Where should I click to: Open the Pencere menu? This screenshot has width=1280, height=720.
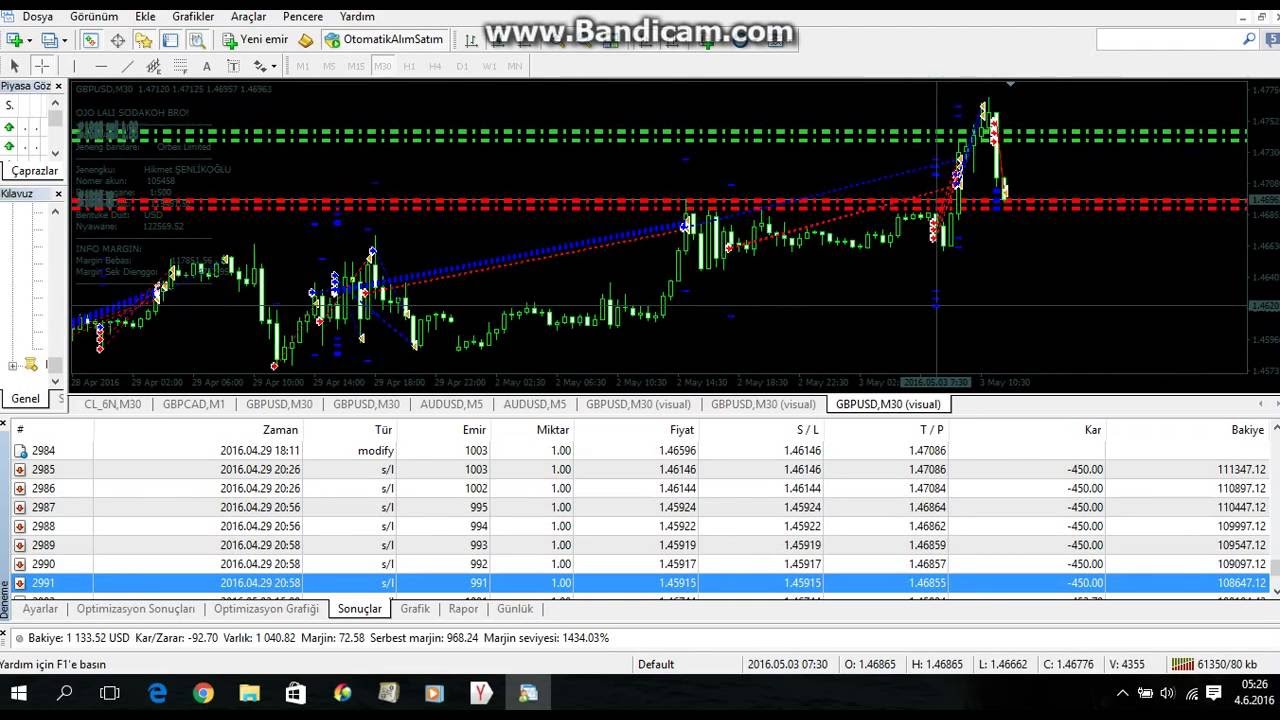(x=303, y=16)
